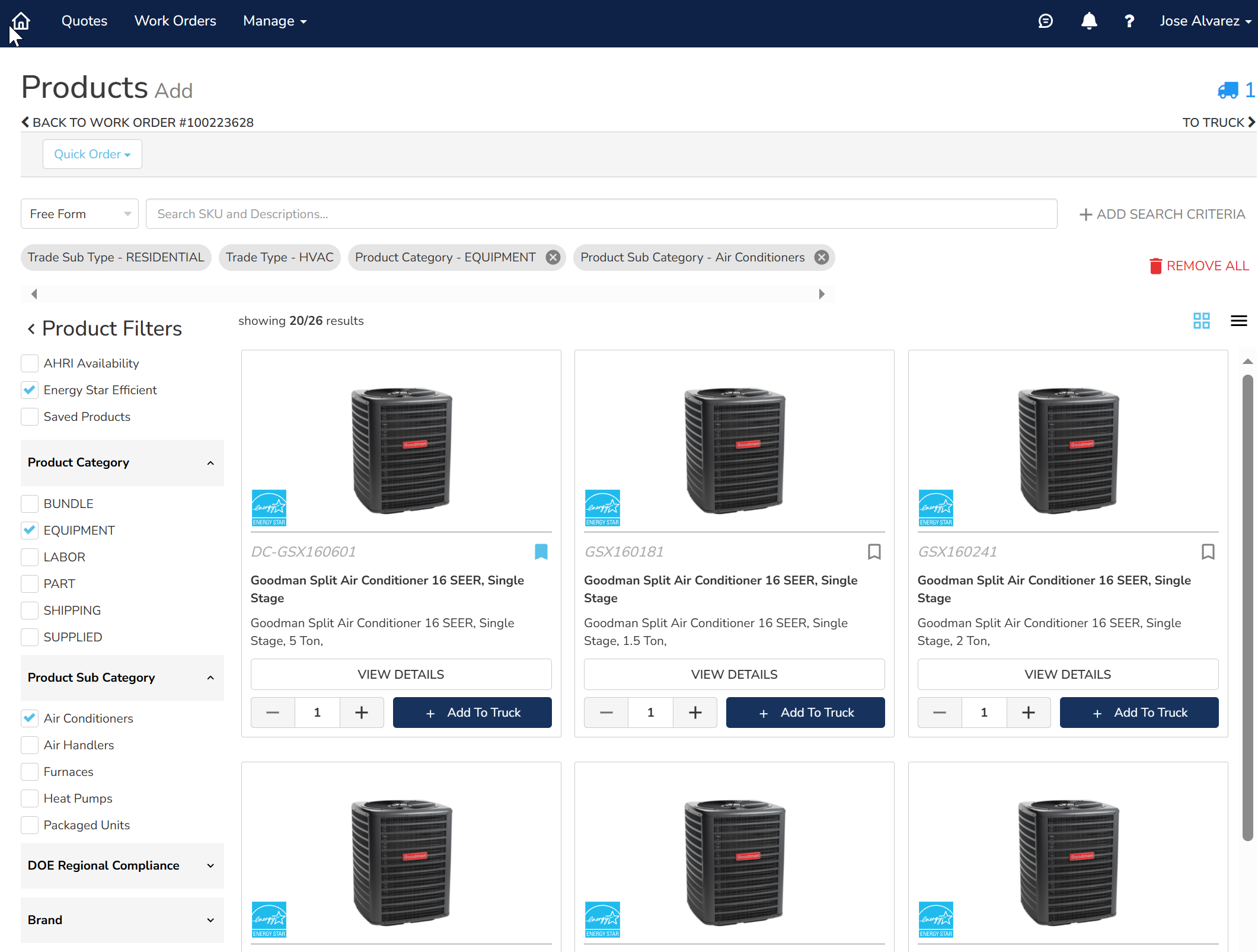1258x952 pixels.
Task: View details for GSX160241
Action: pos(1068,675)
